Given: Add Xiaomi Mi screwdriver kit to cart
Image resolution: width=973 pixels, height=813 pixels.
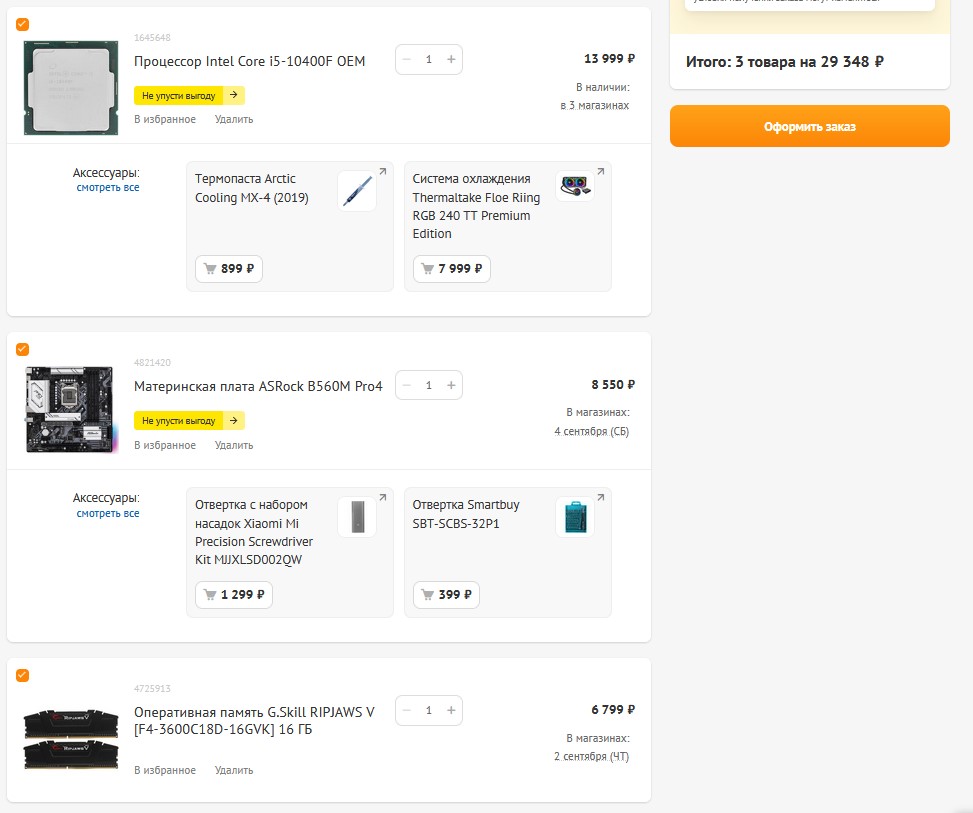Looking at the screenshot, I should [x=234, y=594].
